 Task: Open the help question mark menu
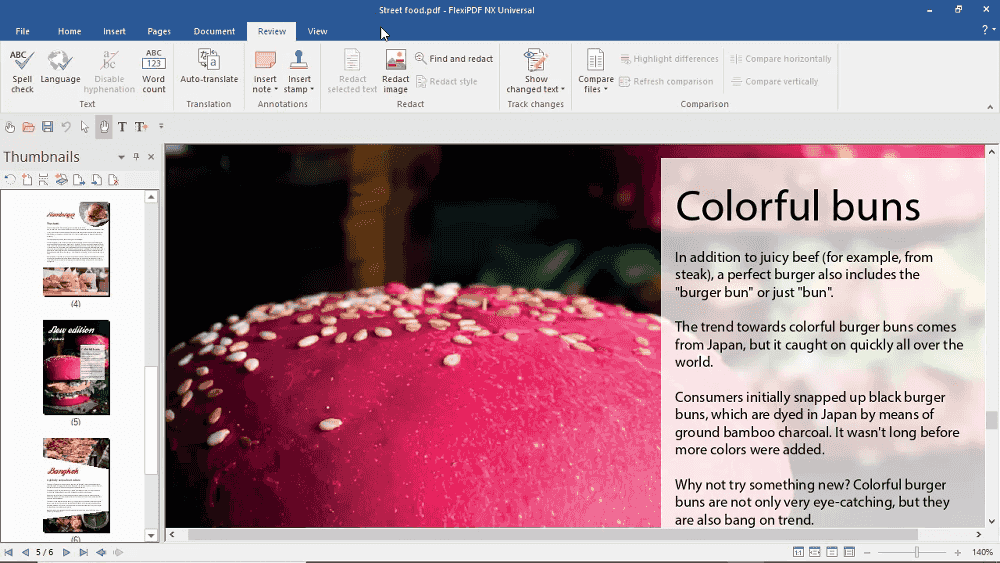[988, 30]
